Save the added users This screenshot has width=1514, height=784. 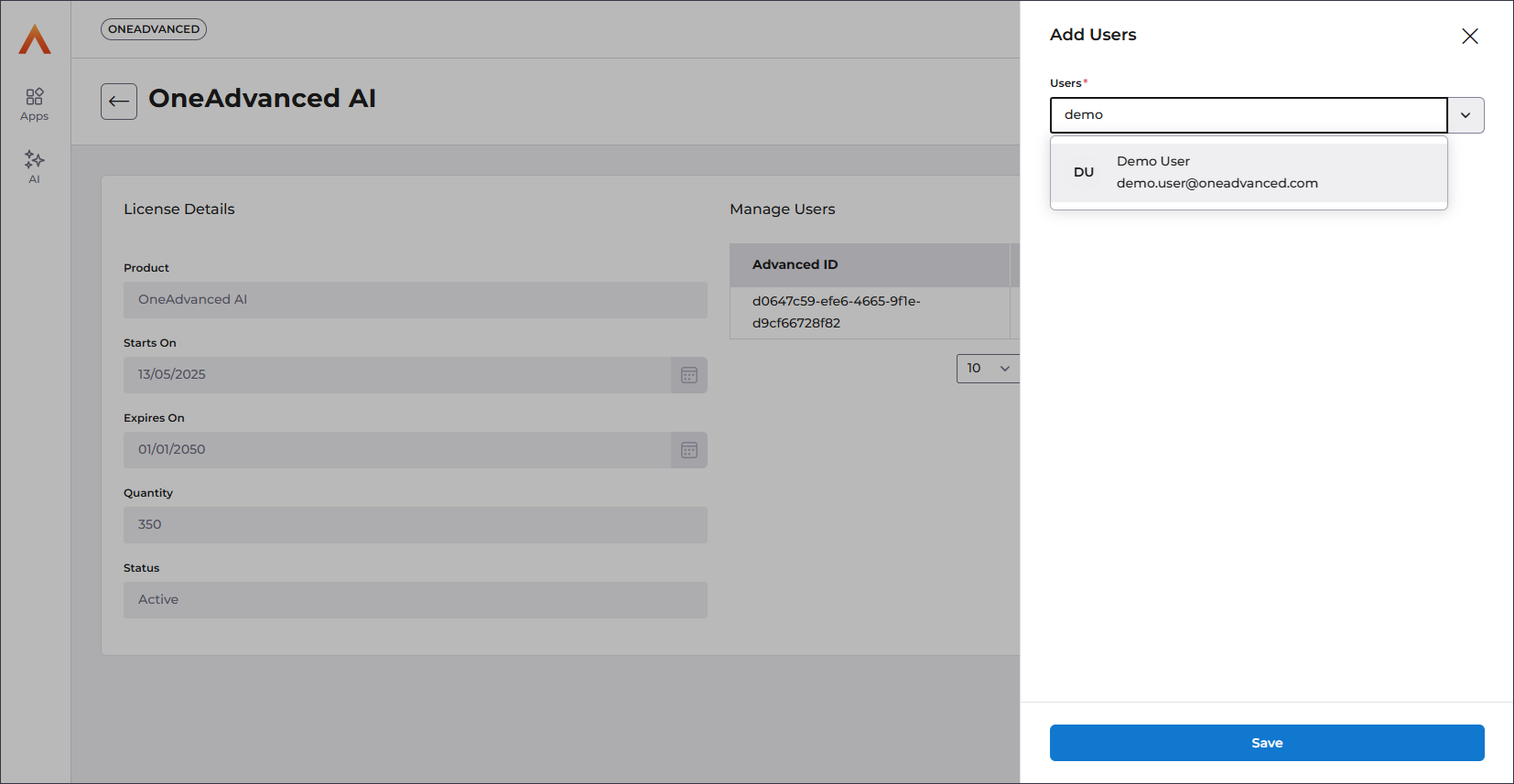[1267, 743]
